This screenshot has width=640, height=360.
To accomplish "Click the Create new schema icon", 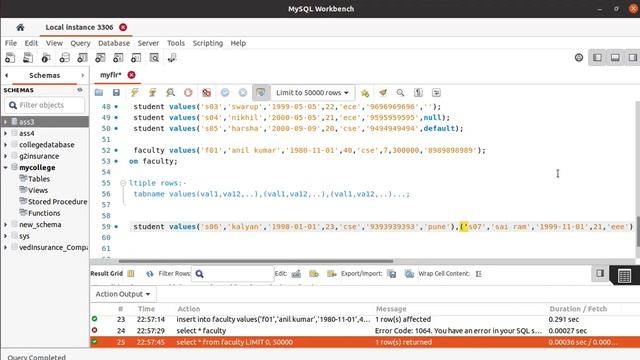I will click(64, 58).
